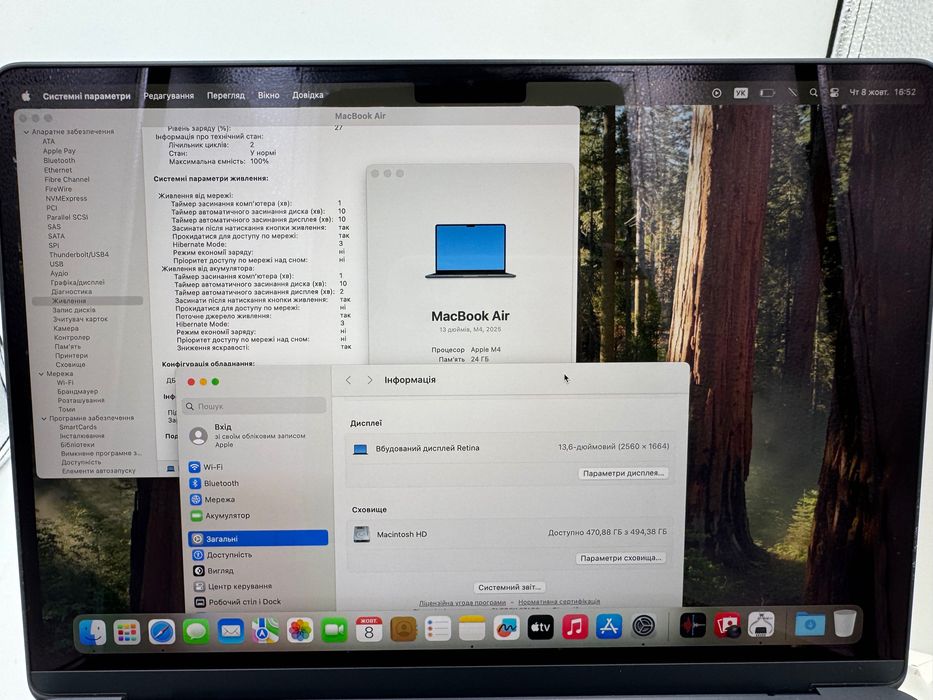The image size is (933, 700).
Task: Click the disabled Wi-Fi icon in menu bar
Action: pyautogui.click(x=792, y=92)
